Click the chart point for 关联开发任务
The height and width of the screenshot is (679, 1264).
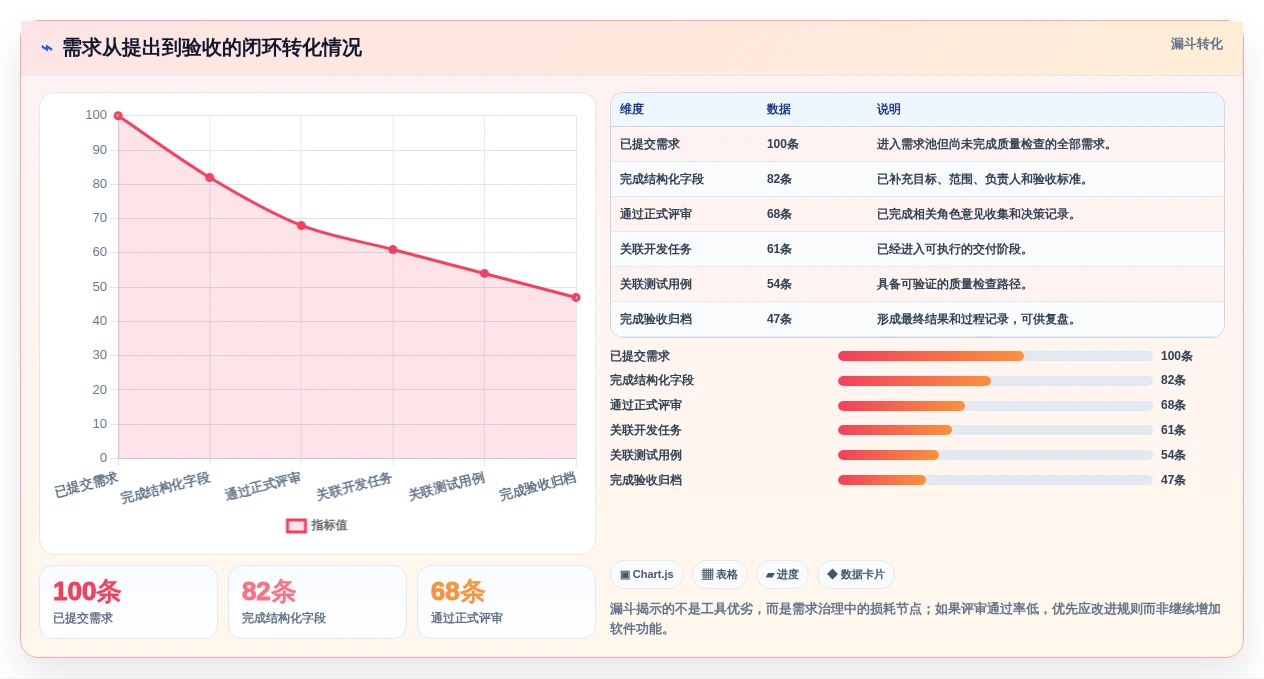[393, 249]
